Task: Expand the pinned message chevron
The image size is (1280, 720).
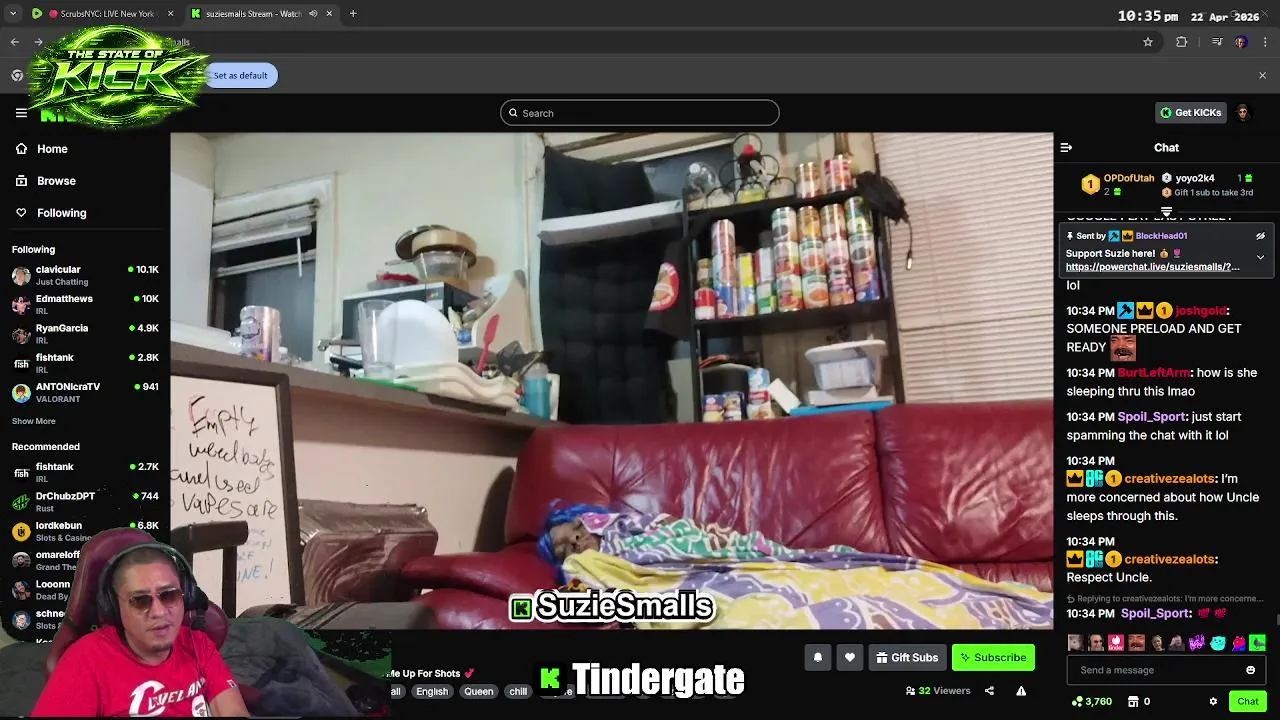Action: coord(1260,257)
